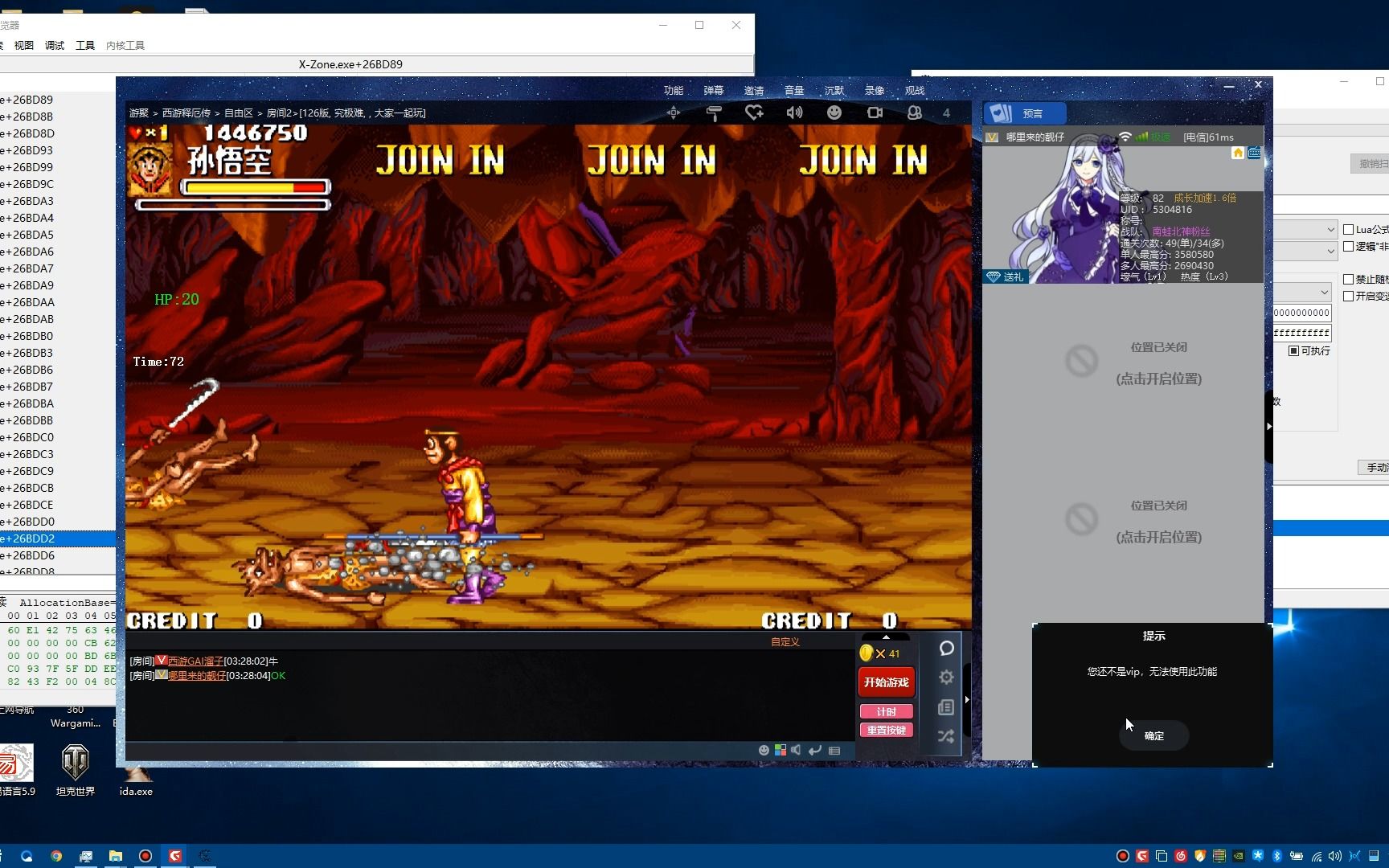Open File Explorer from the taskbar

116,856
